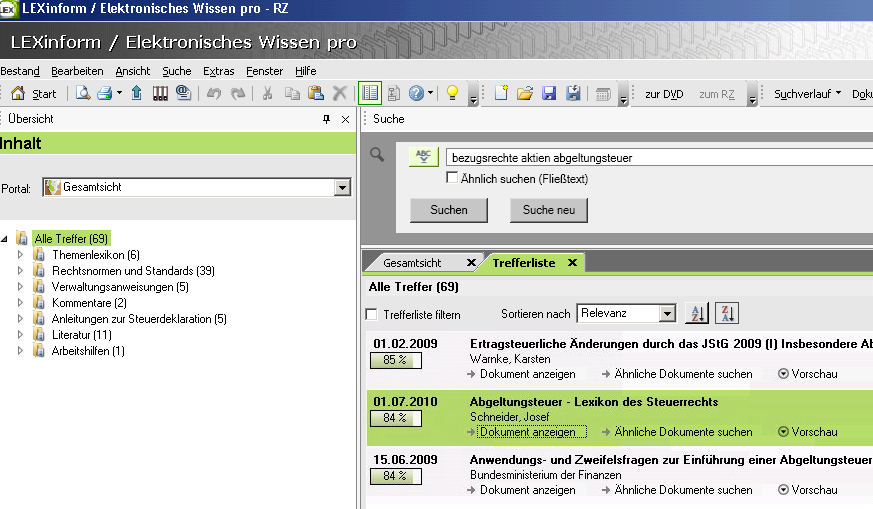
Task: Open the Hilfe menu
Action: 306,71
